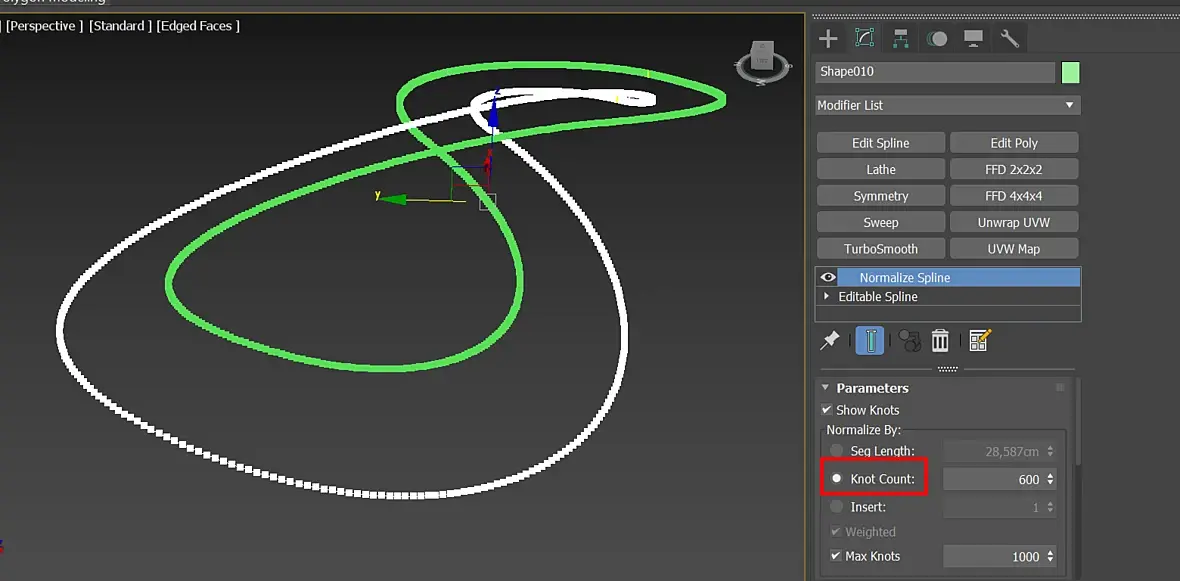Toggle Normalize Spline visibility eye
Viewport: 1180px width, 581px height.
coord(828,277)
